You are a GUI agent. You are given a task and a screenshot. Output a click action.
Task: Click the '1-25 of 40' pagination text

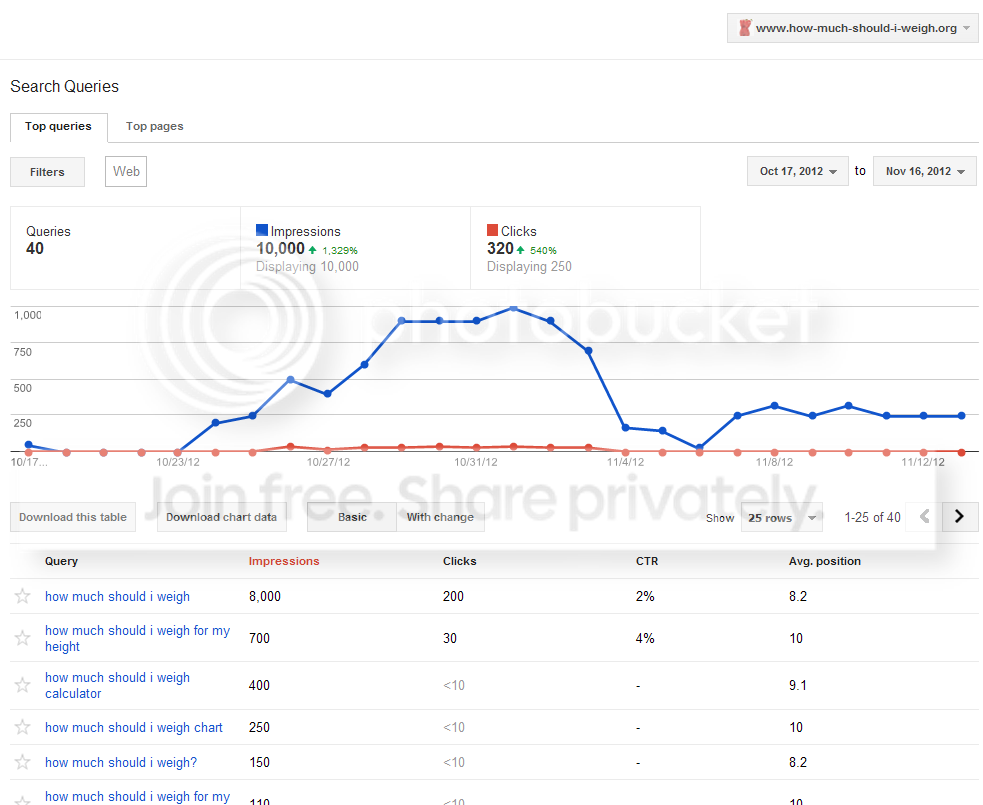pyautogui.click(x=872, y=517)
